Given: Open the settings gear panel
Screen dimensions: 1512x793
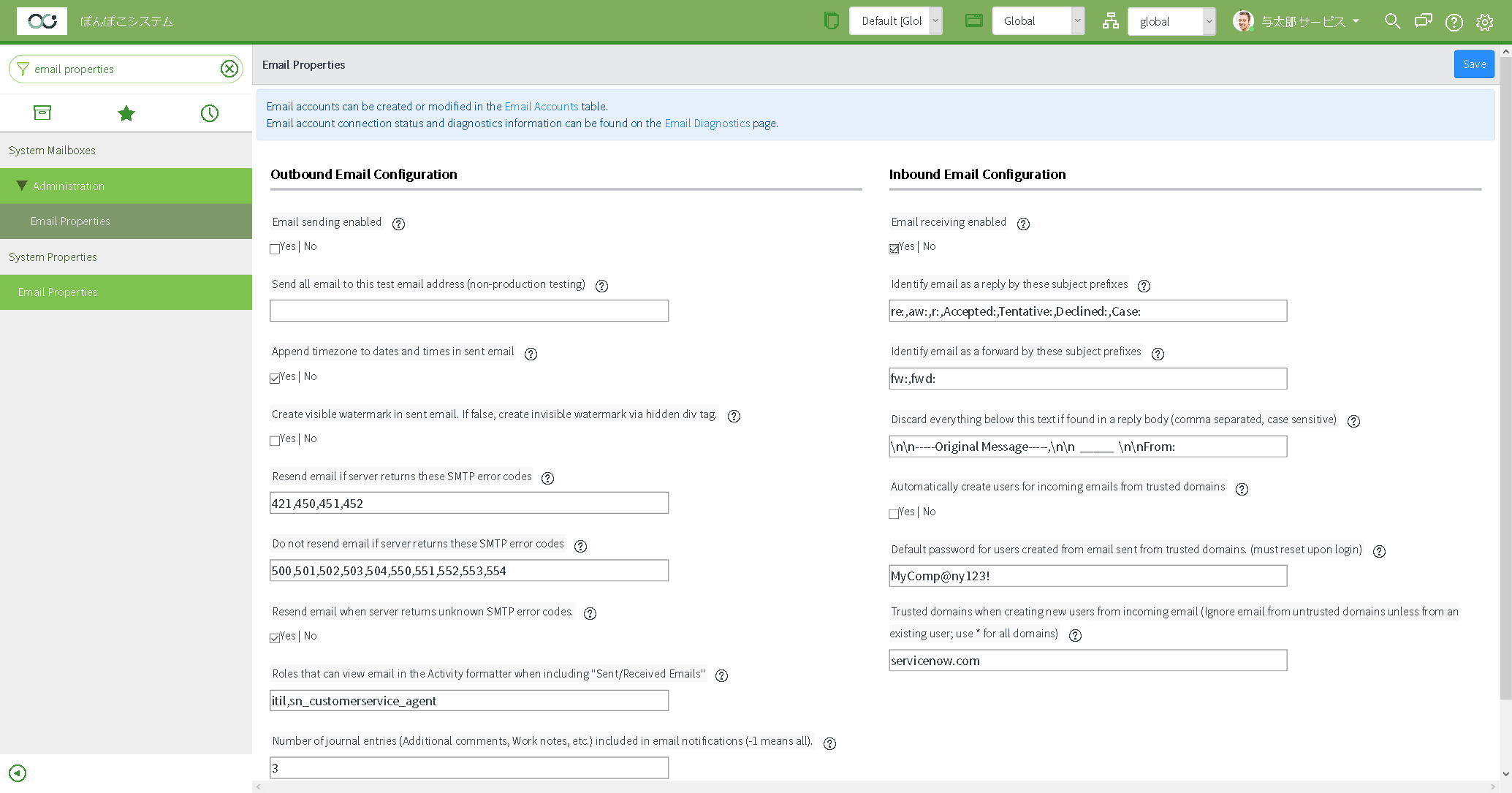Looking at the screenshot, I should click(x=1485, y=21).
